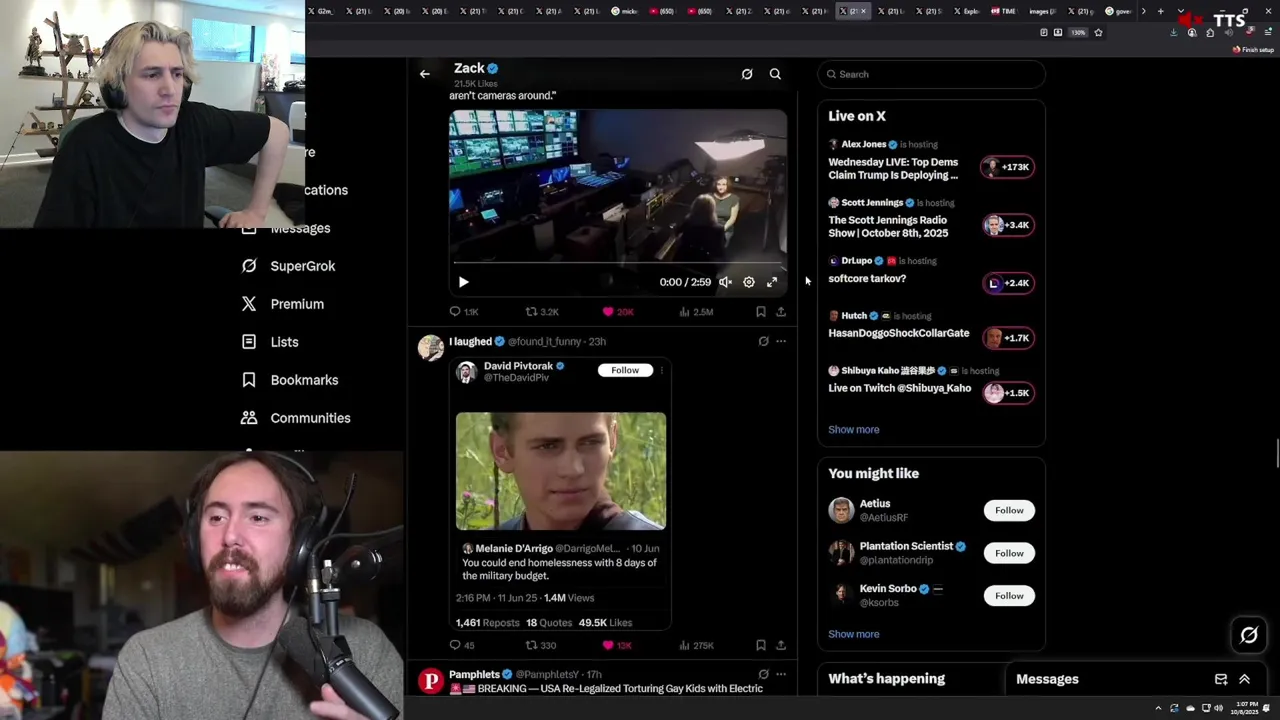
Task: Open Grok icon on I laughed post
Action: click(763, 341)
